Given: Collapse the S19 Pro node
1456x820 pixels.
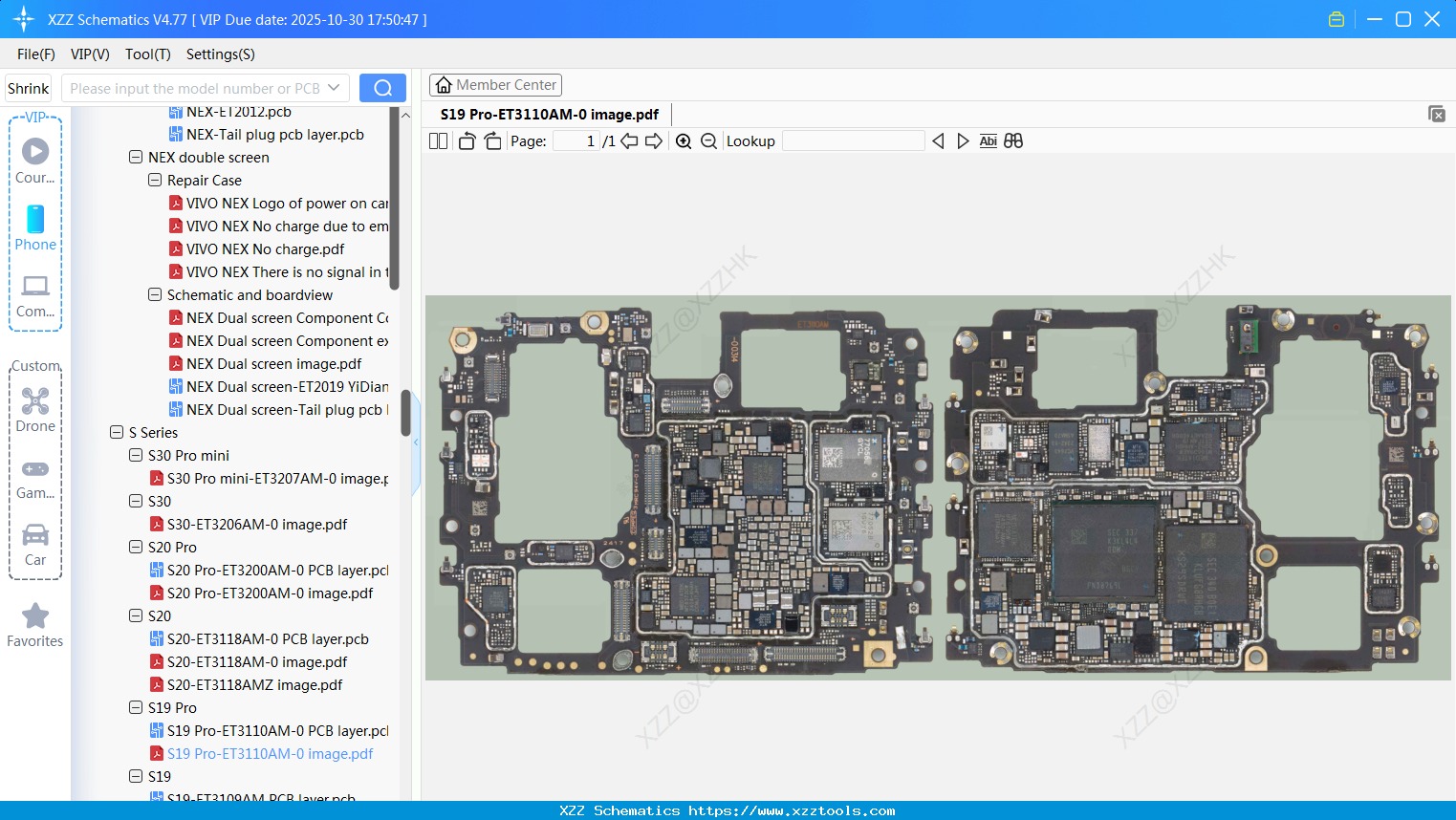Looking at the screenshot, I should (x=136, y=708).
